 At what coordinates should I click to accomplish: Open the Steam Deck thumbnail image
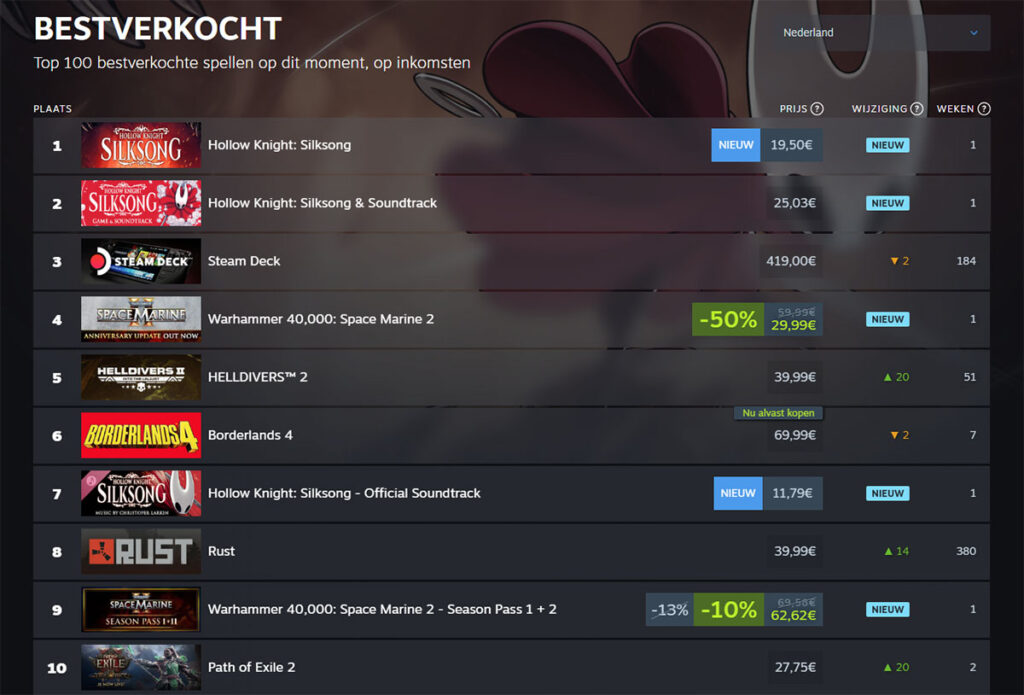point(141,261)
